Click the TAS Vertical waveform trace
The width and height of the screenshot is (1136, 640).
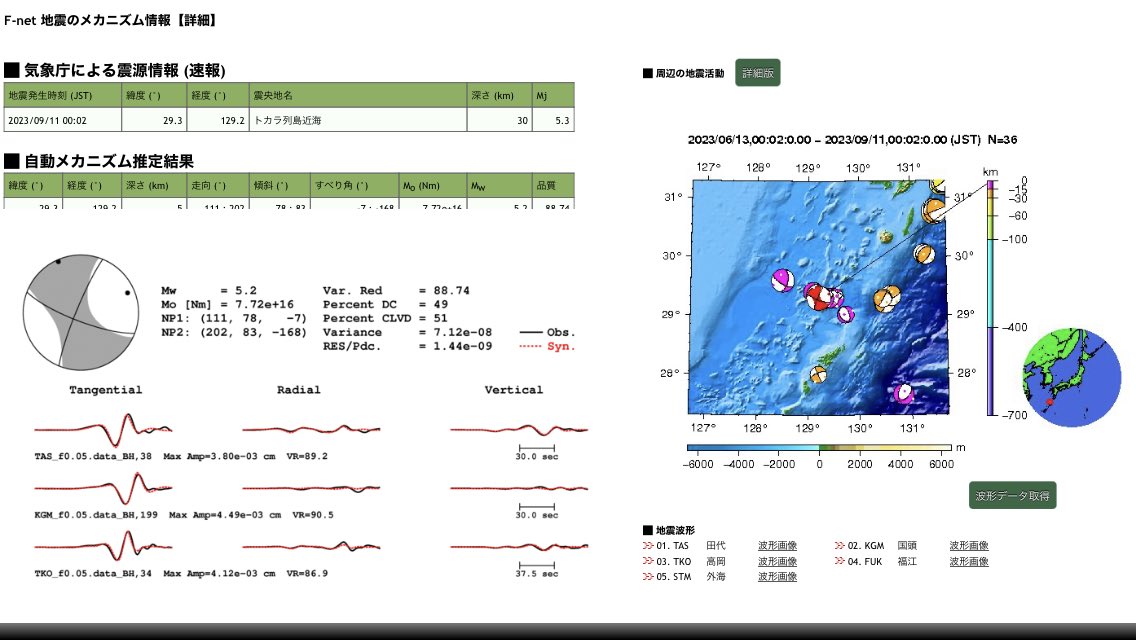(519, 429)
